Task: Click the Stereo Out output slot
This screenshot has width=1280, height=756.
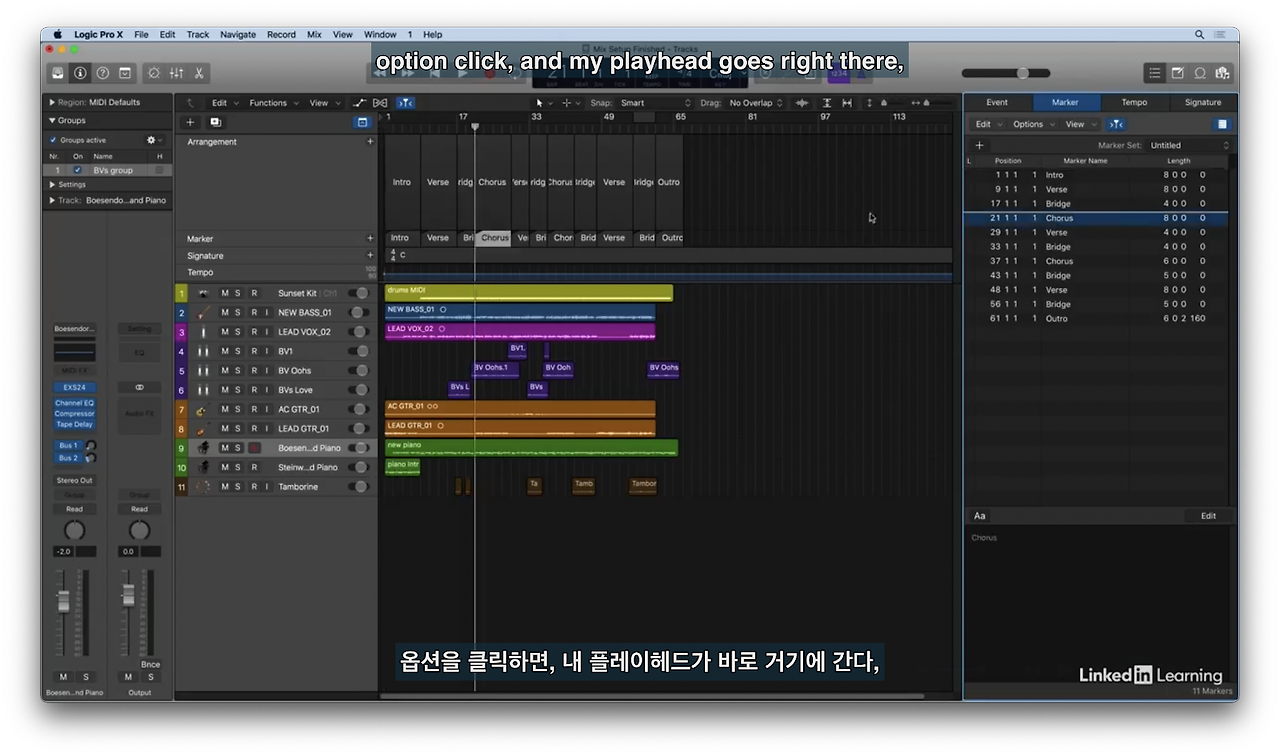Action: tap(74, 480)
